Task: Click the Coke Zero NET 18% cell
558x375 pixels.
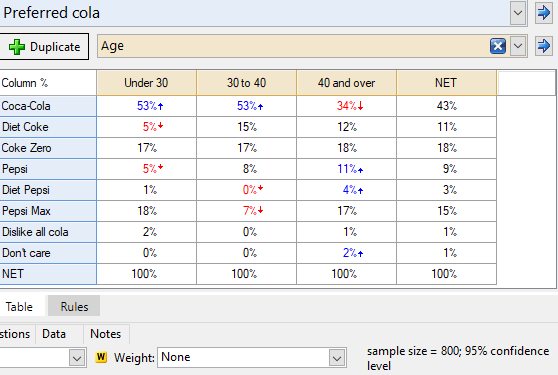Action: click(x=446, y=148)
